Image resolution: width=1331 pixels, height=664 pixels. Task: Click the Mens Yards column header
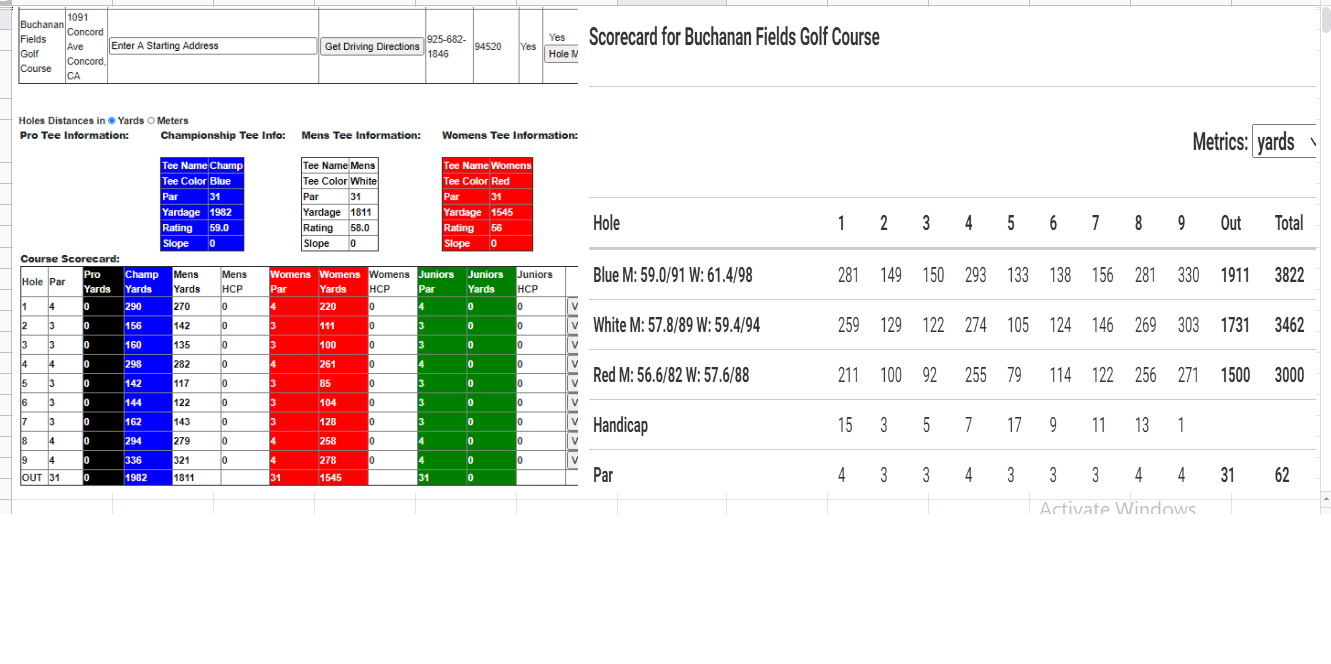(x=194, y=281)
